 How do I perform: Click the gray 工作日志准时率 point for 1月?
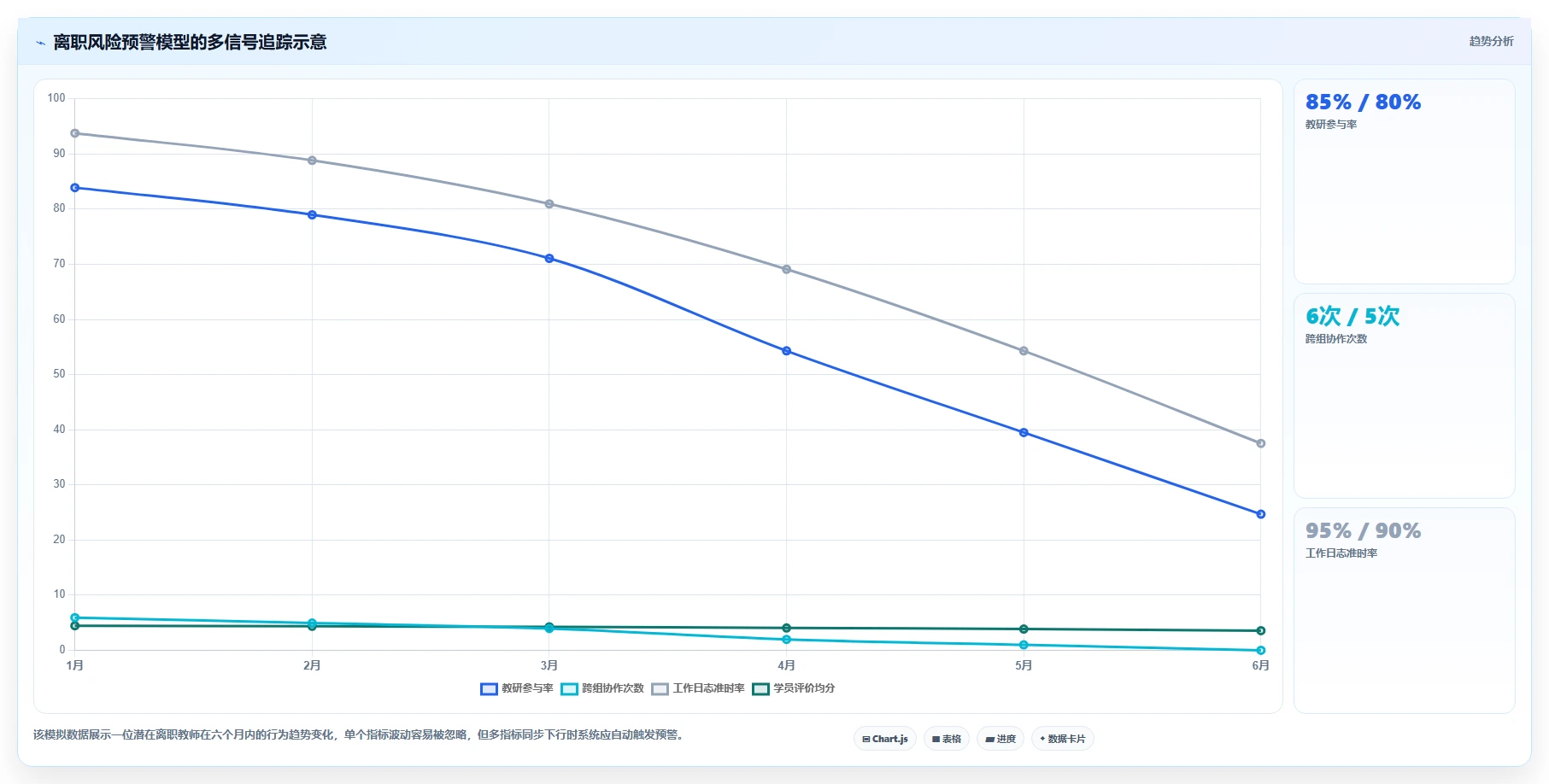tap(75, 133)
